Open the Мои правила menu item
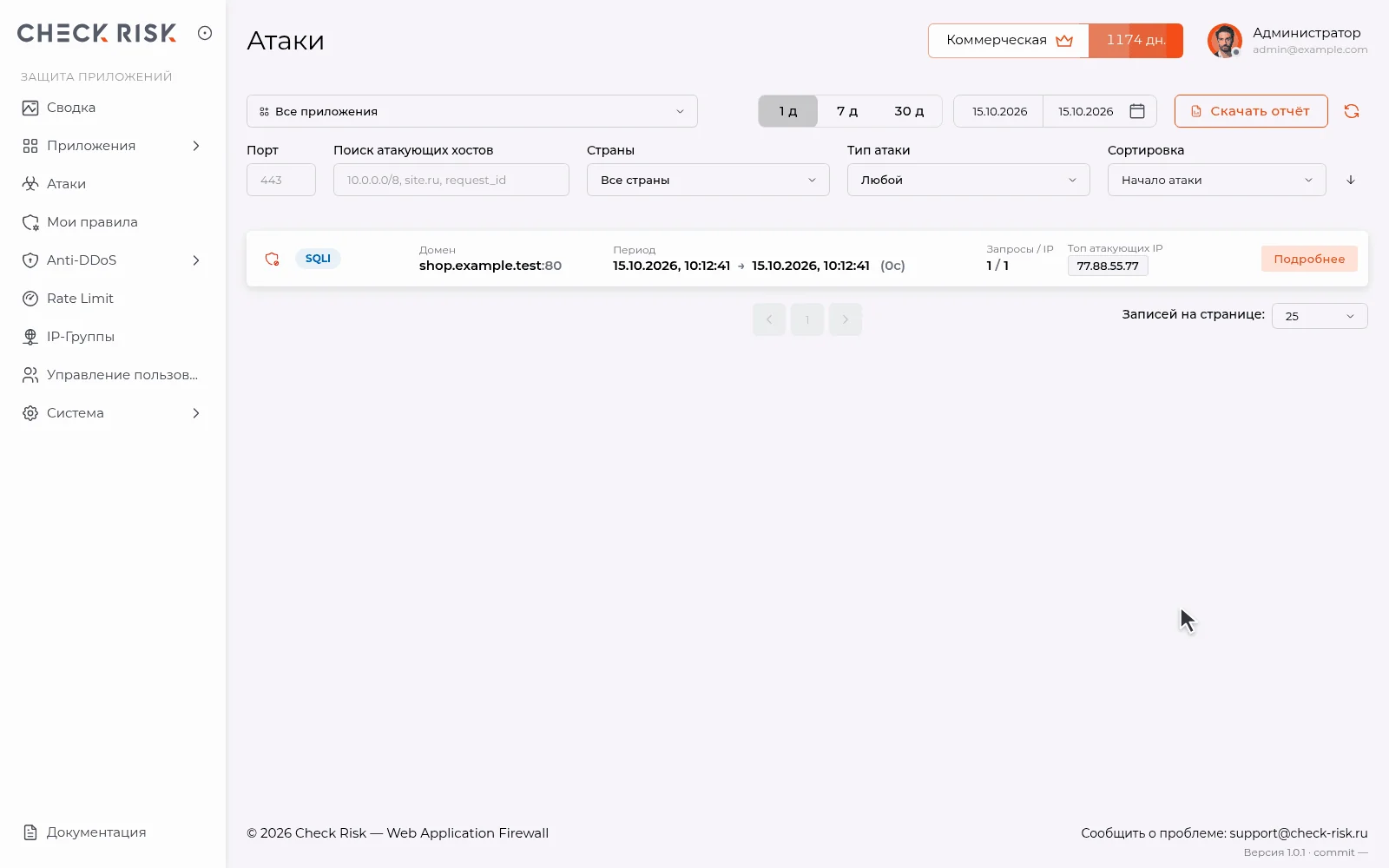Viewport: 1389px width, 868px height. (x=113, y=222)
